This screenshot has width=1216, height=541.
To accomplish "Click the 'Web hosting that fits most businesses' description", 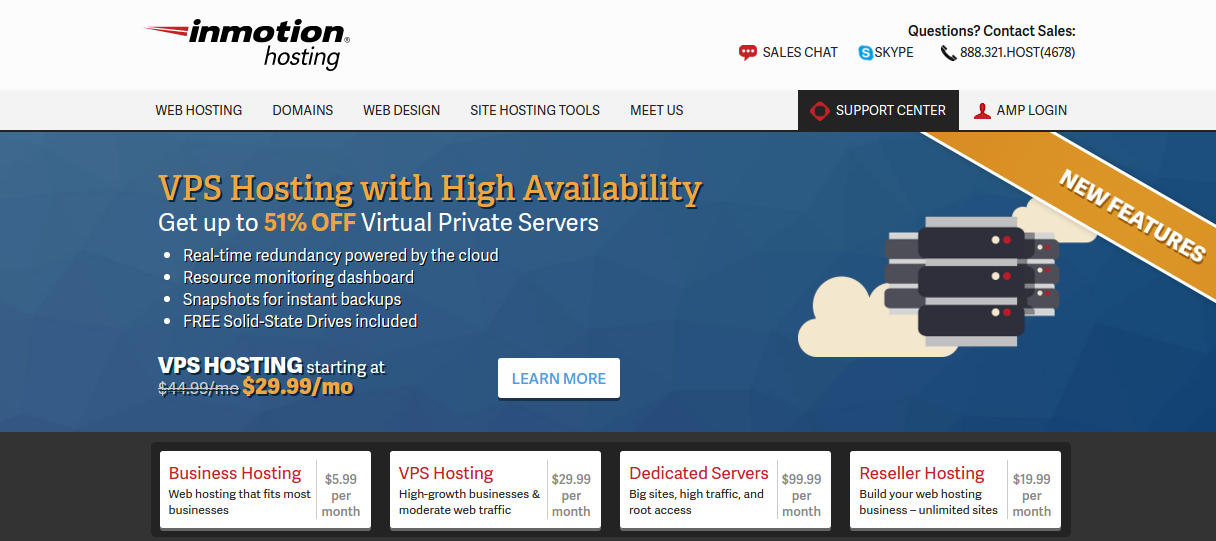I will (240, 502).
